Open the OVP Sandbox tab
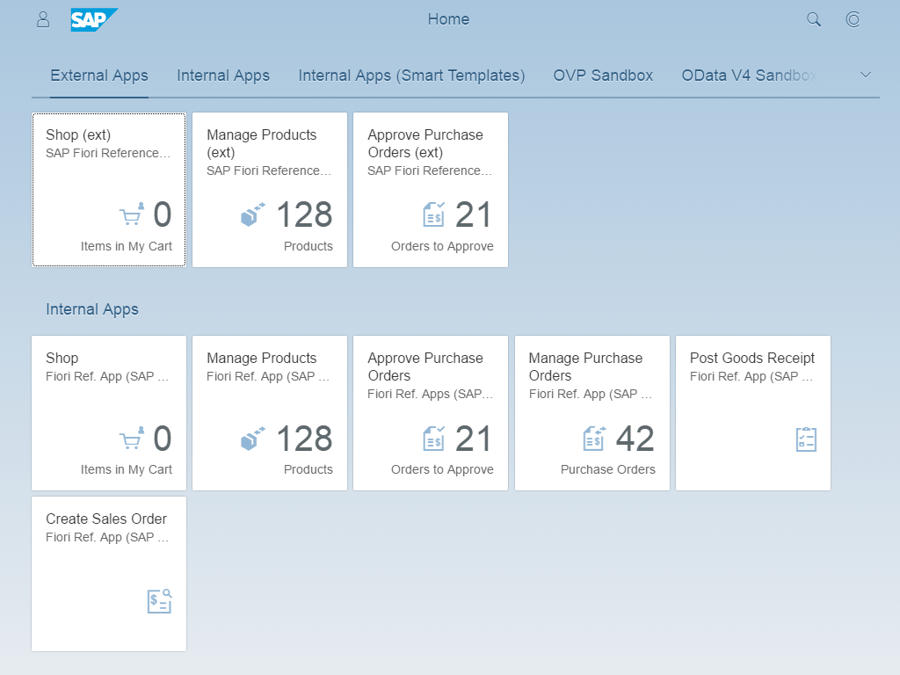Viewport: 900px width, 675px height. click(x=603, y=75)
